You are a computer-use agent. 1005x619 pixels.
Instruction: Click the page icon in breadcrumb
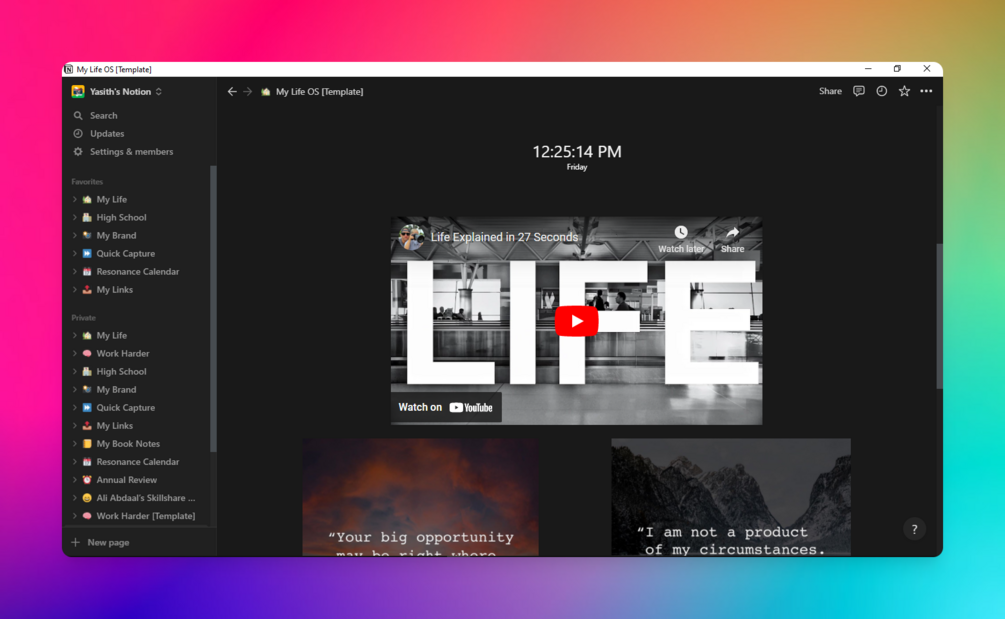pyautogui.click(x=265, y=92)
